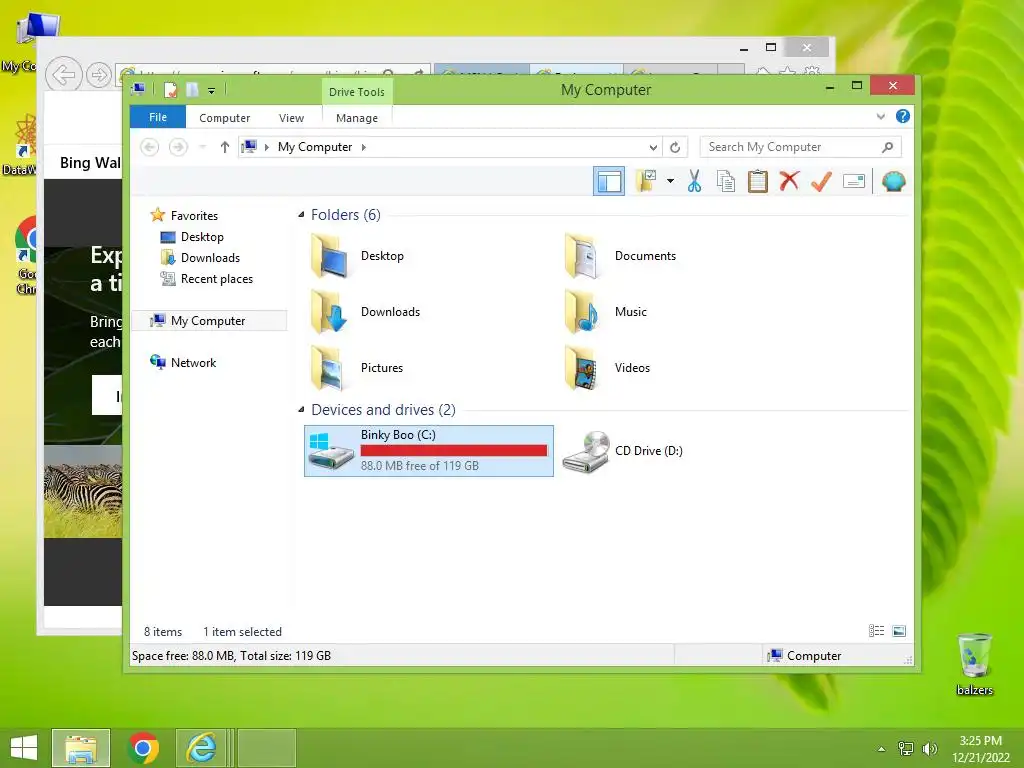Click the Explorer Back navigation button
This screenshot has width=1024, height=768.
point(150,147)
